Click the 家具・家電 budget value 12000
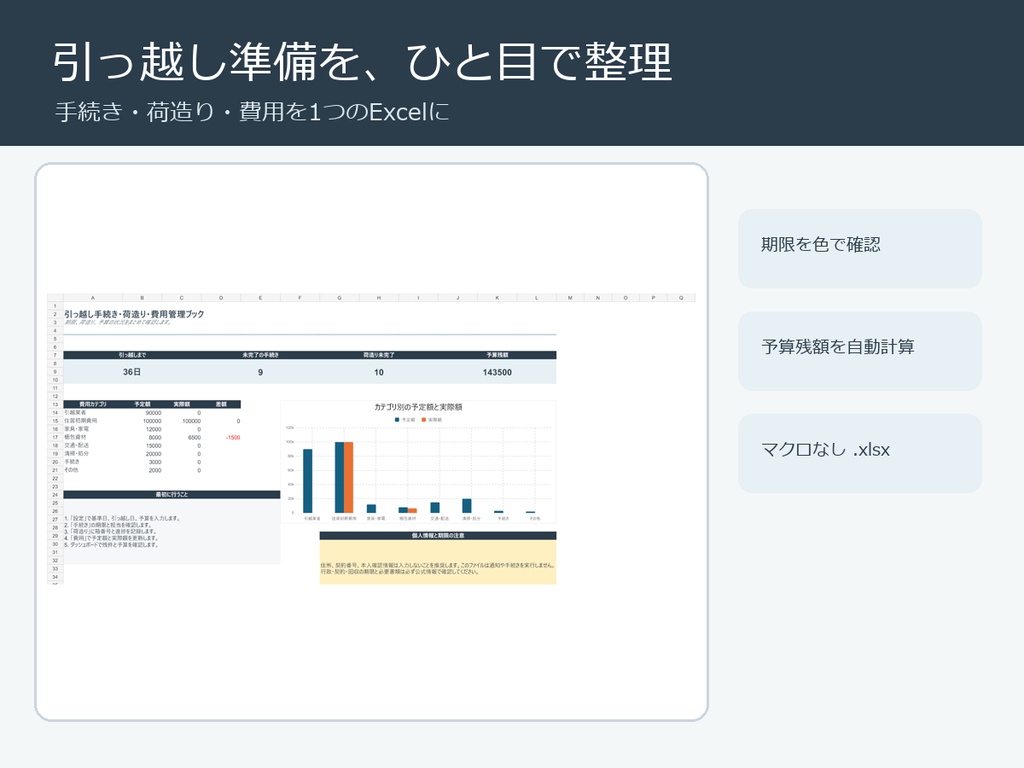Image resolution: width=1024 pixels, height=768 pixels. (153, 429)
